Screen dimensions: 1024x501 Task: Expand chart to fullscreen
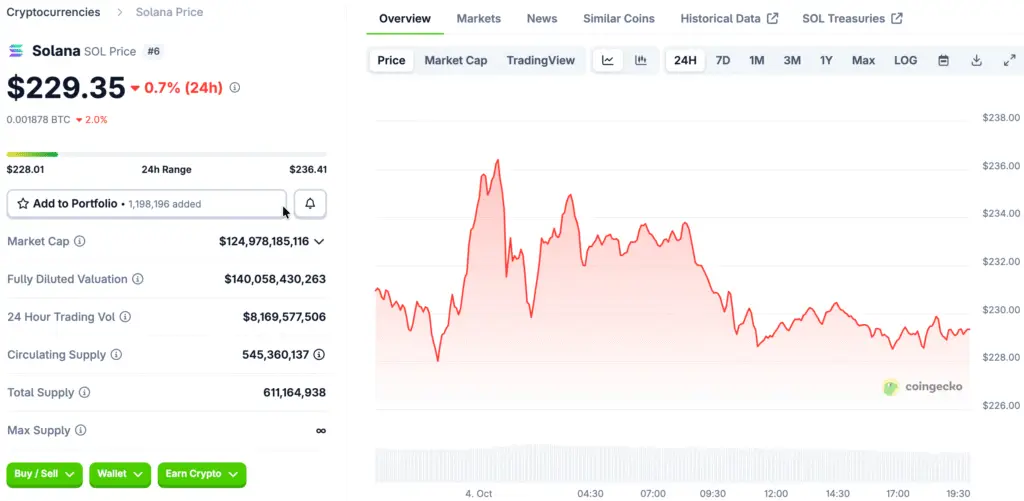point(1009,60)
